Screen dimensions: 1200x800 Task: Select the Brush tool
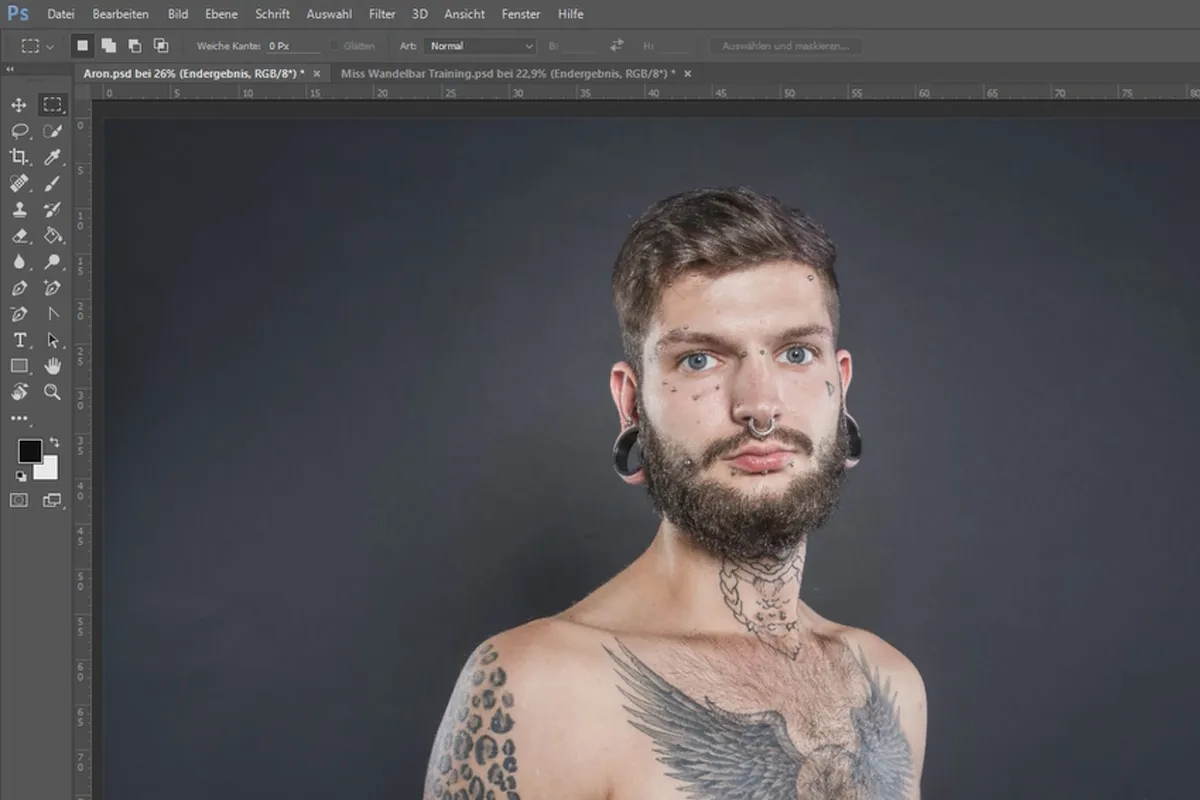pos(52,183)
